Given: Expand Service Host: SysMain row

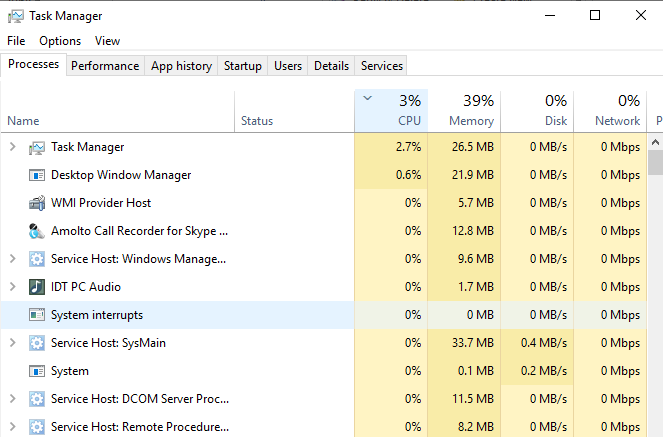Looking at the screenshot, I should click(13, 343).
